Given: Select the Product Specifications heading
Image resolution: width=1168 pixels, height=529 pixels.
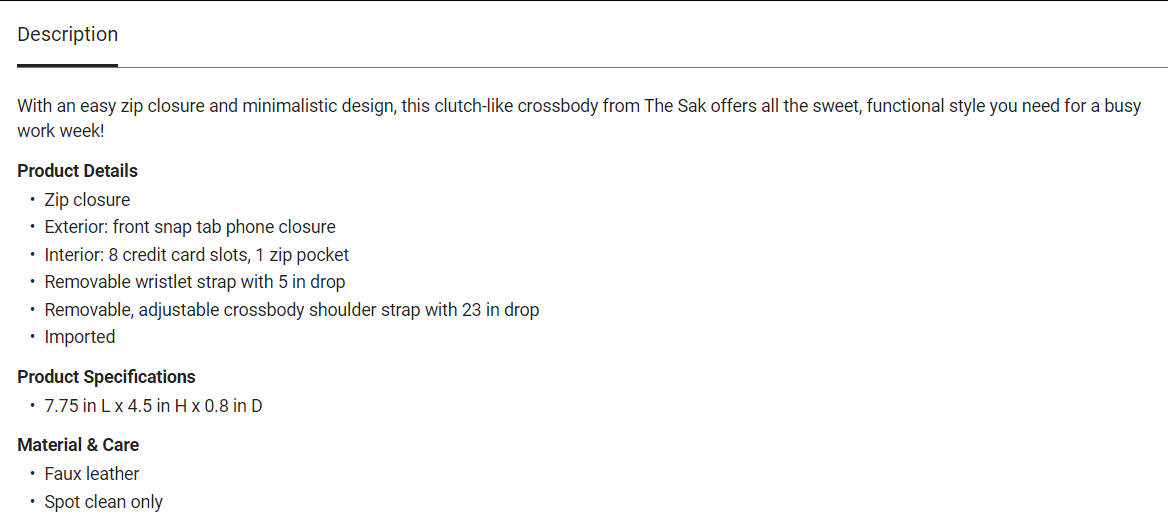Looking at the screenshot, I should (106, 377).
